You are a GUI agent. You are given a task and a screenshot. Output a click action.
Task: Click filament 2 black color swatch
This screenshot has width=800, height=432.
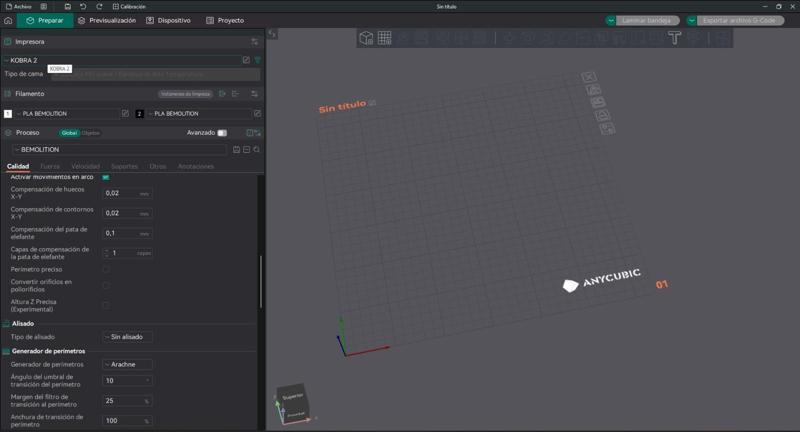[x=139, y=114]
